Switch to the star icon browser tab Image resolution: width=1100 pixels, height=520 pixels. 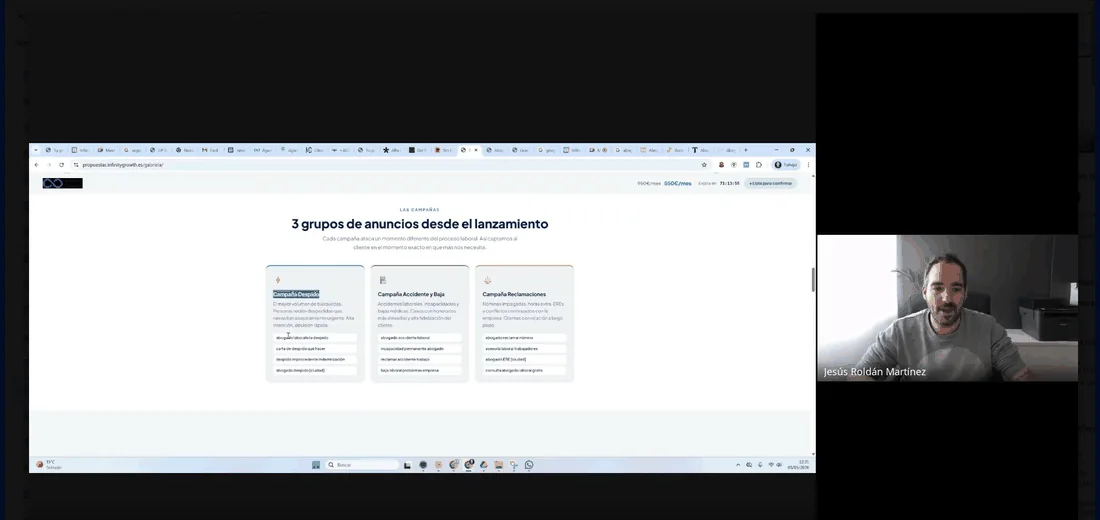coord(393,149)
